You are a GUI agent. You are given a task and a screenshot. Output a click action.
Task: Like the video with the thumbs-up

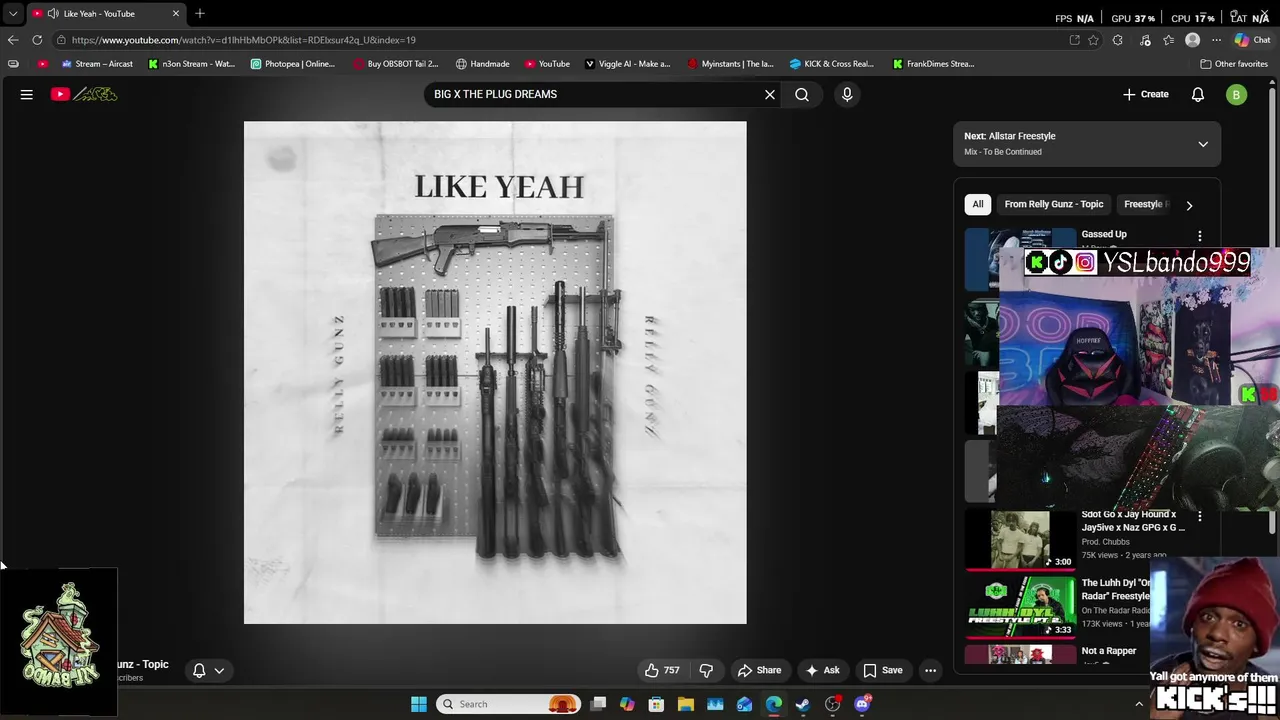662,670
